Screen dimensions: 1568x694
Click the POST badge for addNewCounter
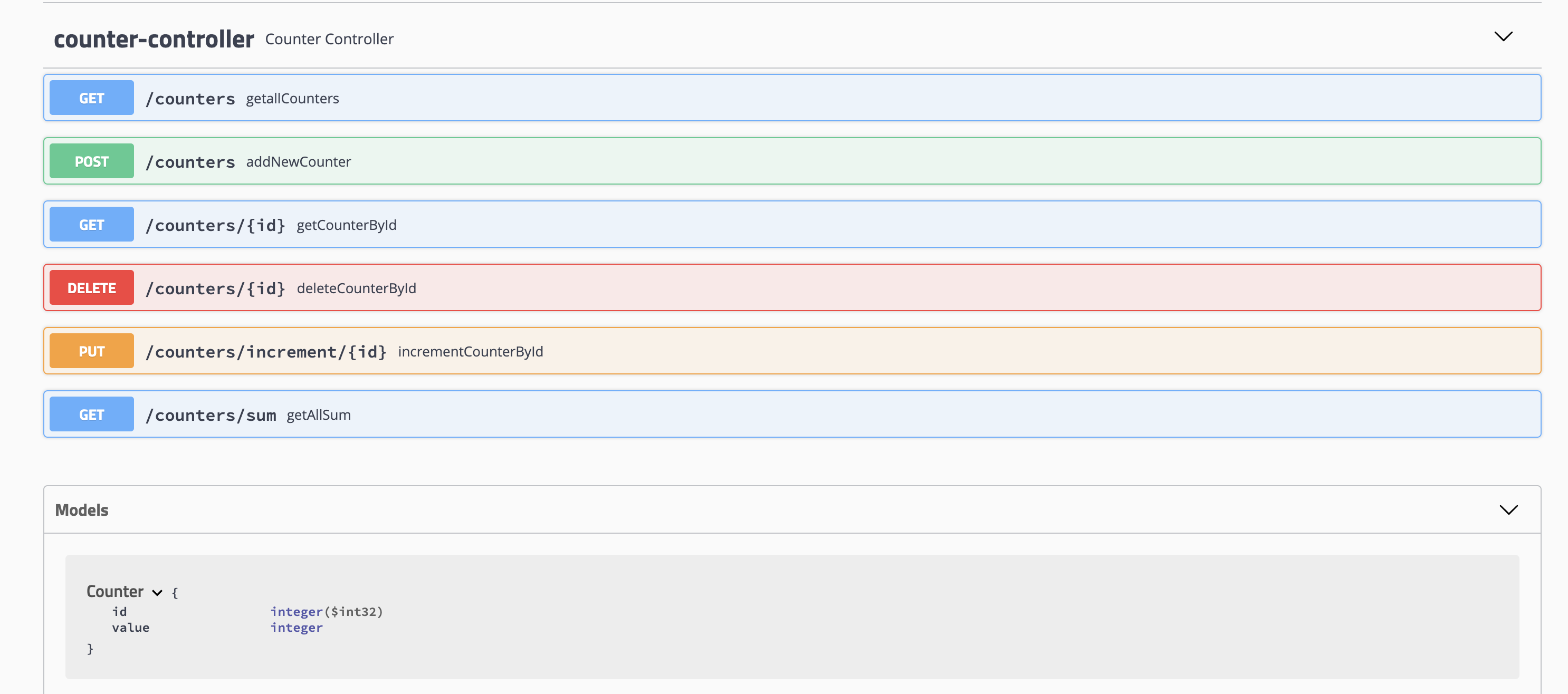[x=91, y=161]
